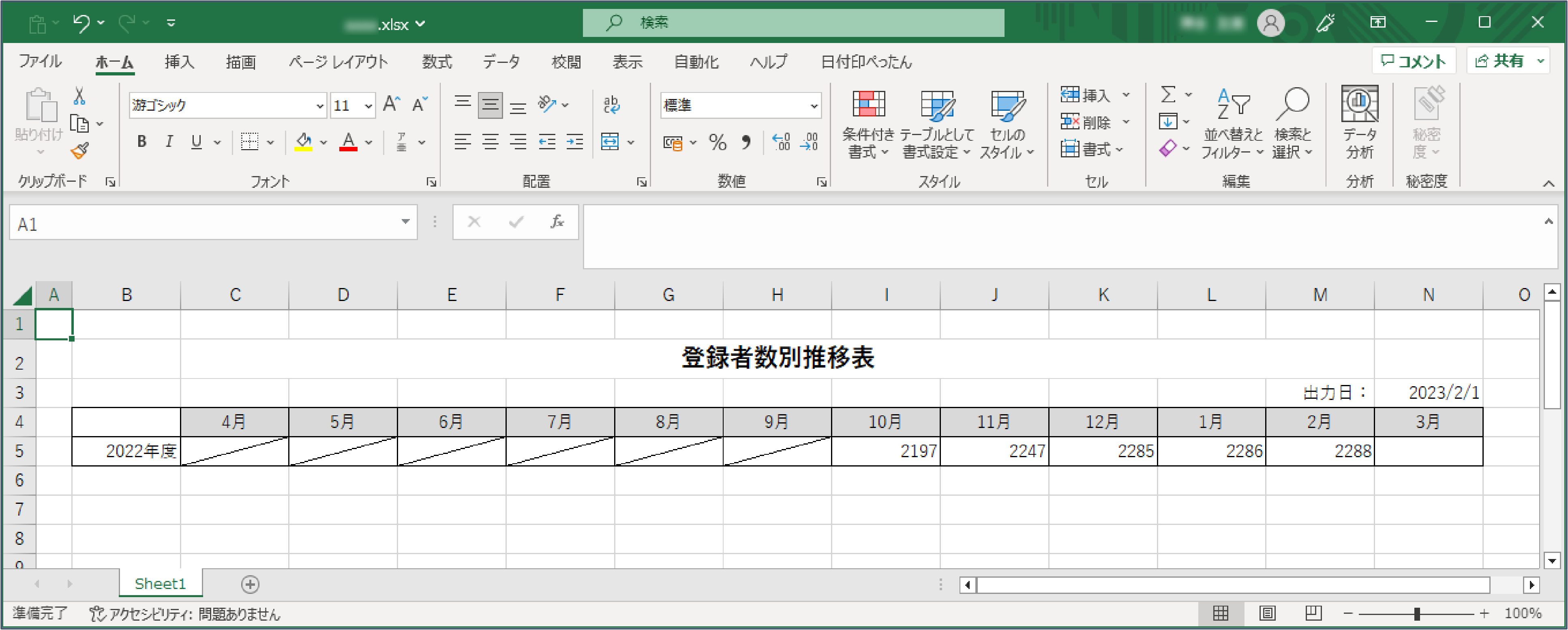
Task: Click the Undo icon in title bar
Action: pos(81,23)
